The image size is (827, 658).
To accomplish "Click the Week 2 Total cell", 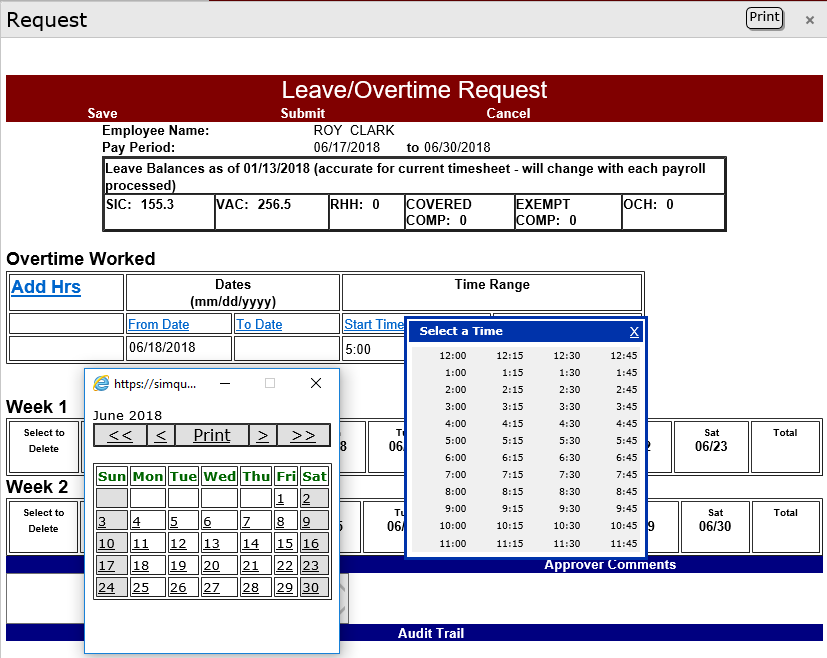I will (x=785, y=527).
